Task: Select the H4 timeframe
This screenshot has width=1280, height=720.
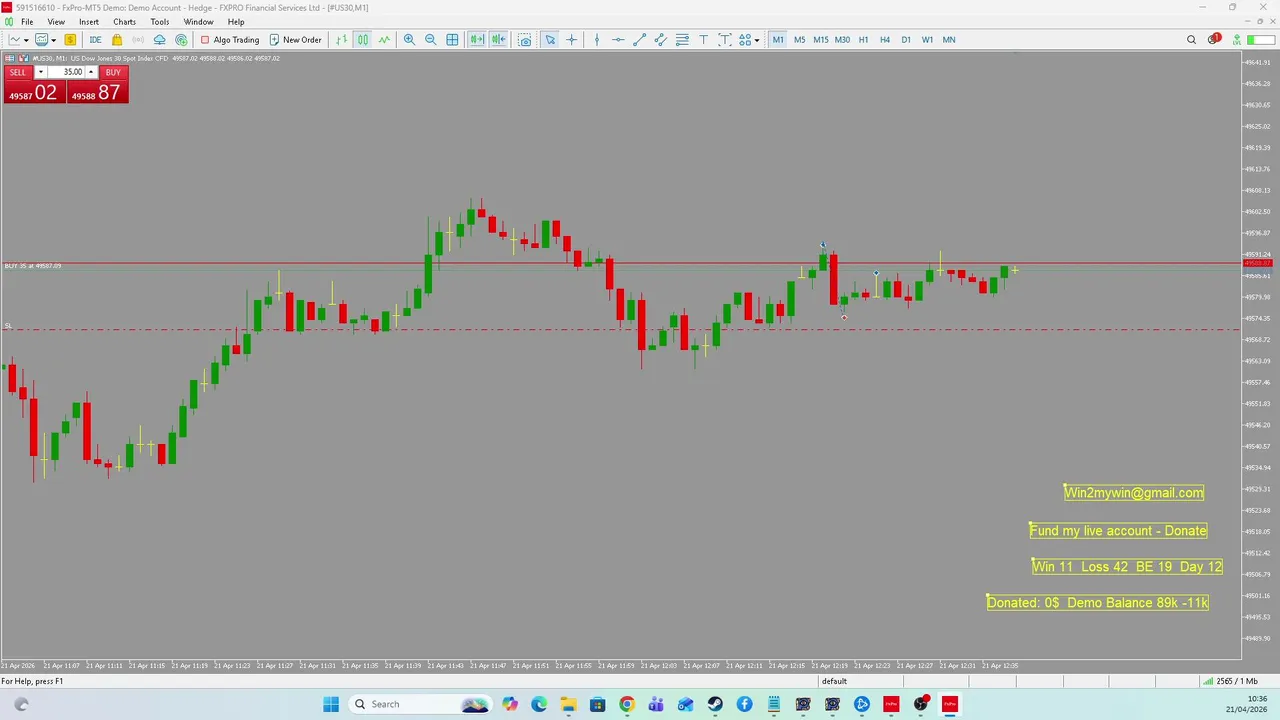Action: click(x=885, y=40)
